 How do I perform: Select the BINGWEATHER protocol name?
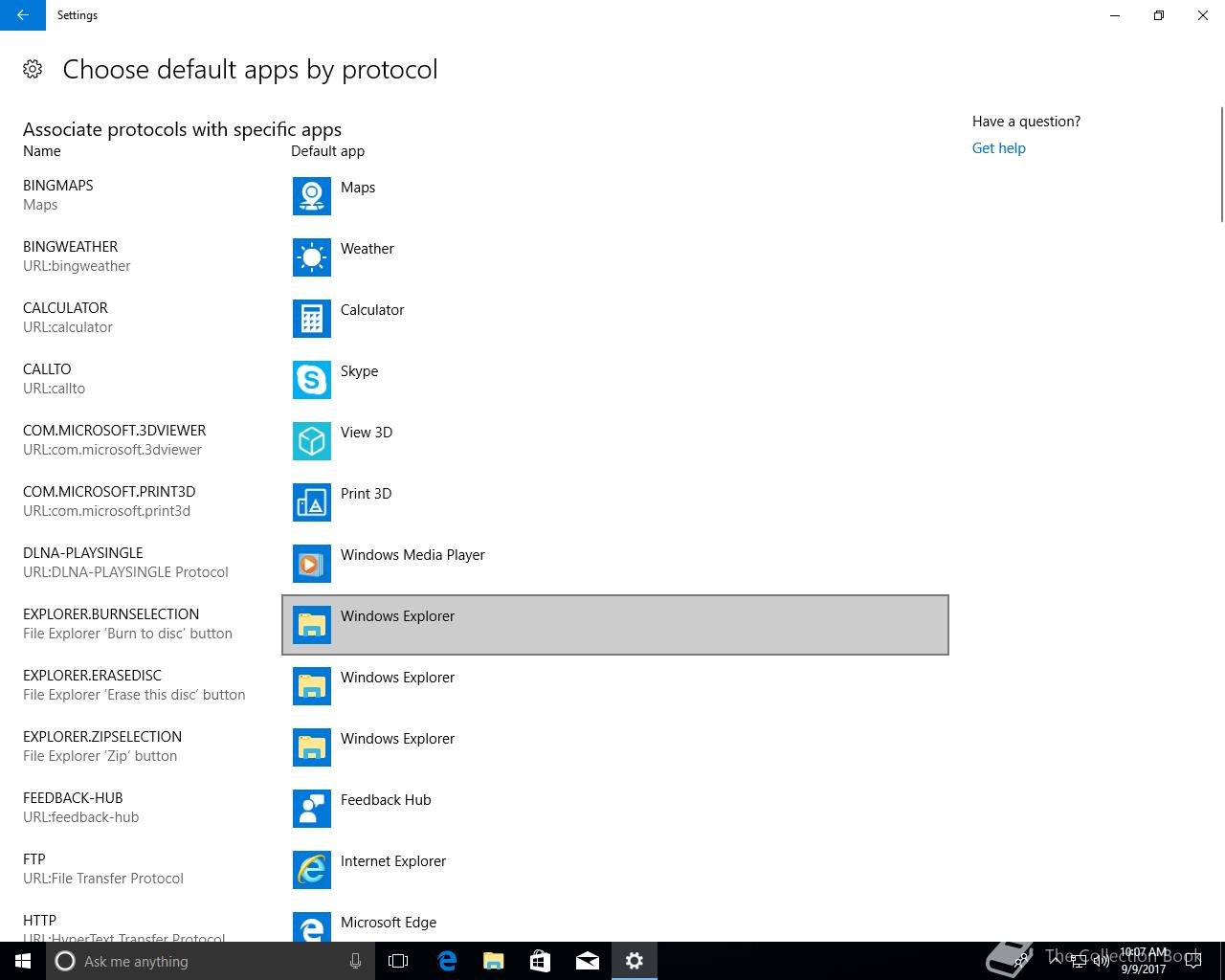(71, 247)
